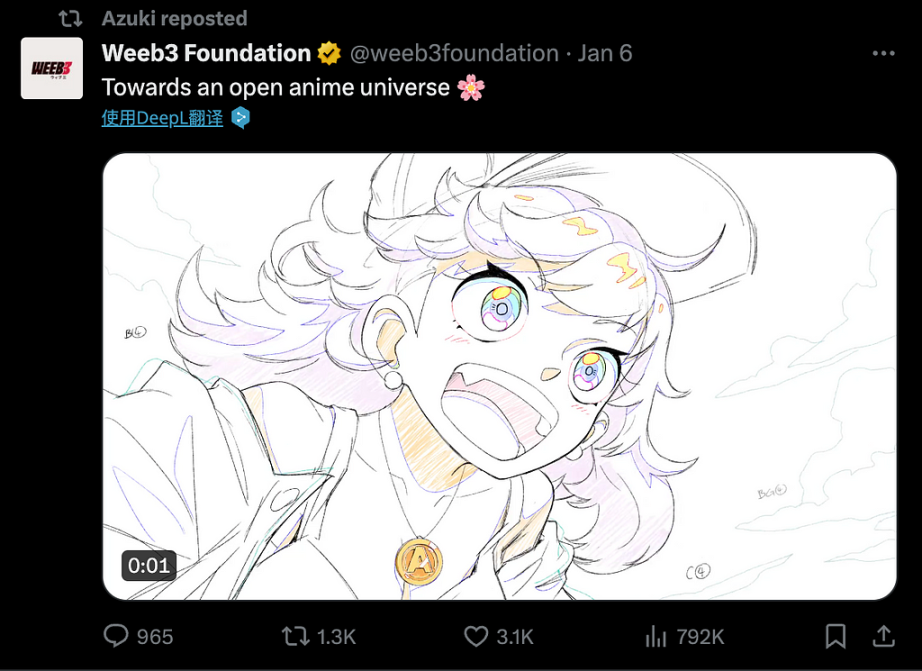Translate the post using the DeepL link
This screenshot has width=922, height=671.
(x=162, y=118)
